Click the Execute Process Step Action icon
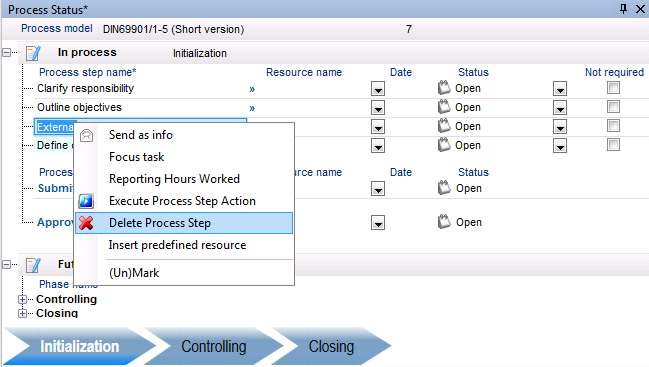Image resolution: width=649 pixels, height=367 pixels. (x=86, y=201)
